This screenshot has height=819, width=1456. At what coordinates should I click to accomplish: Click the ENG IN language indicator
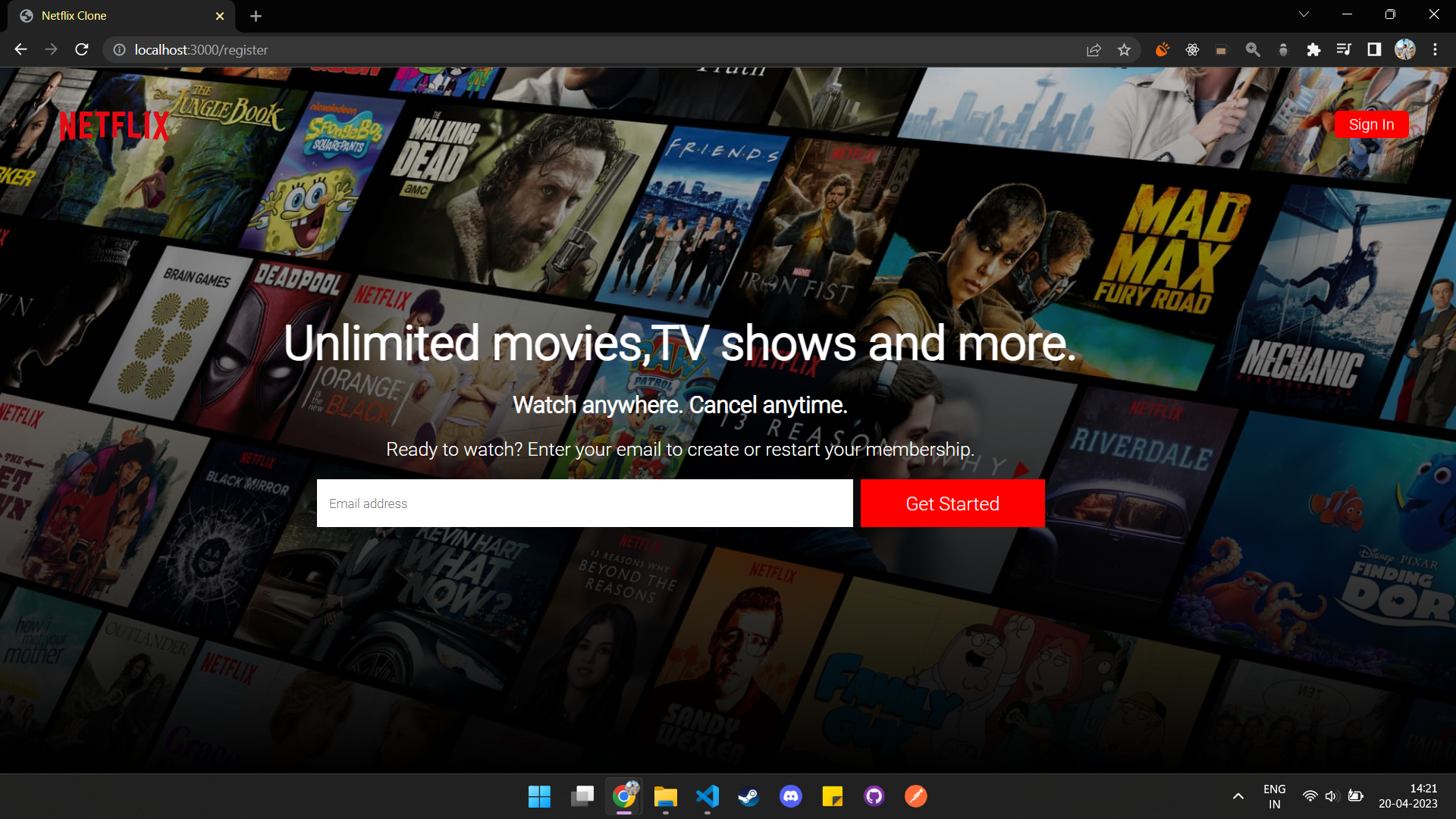point(1275,796)
